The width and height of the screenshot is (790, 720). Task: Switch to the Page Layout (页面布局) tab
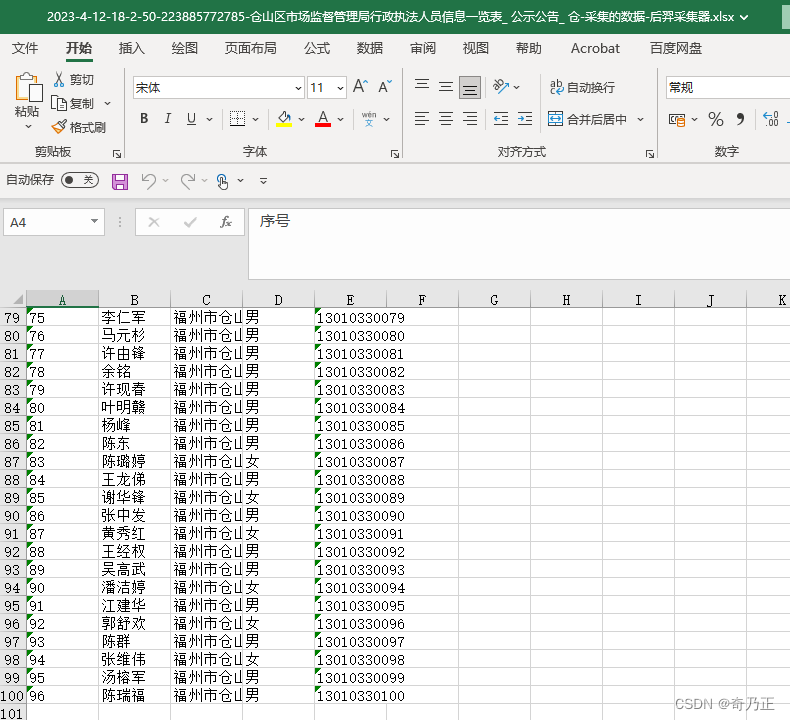(250, 48)
